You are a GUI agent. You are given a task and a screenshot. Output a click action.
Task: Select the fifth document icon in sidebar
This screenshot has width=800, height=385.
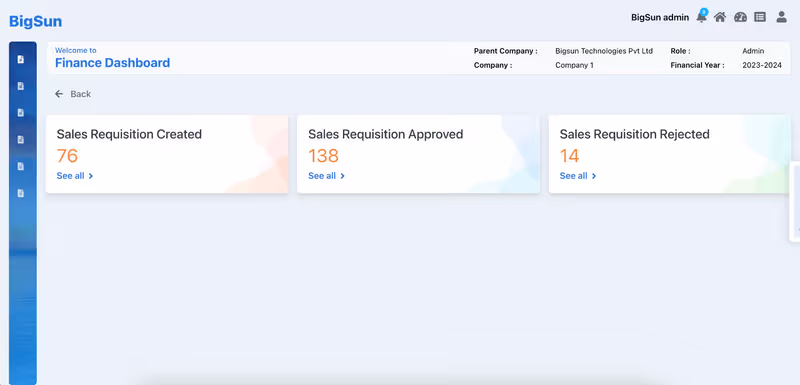tap(21, 166)
